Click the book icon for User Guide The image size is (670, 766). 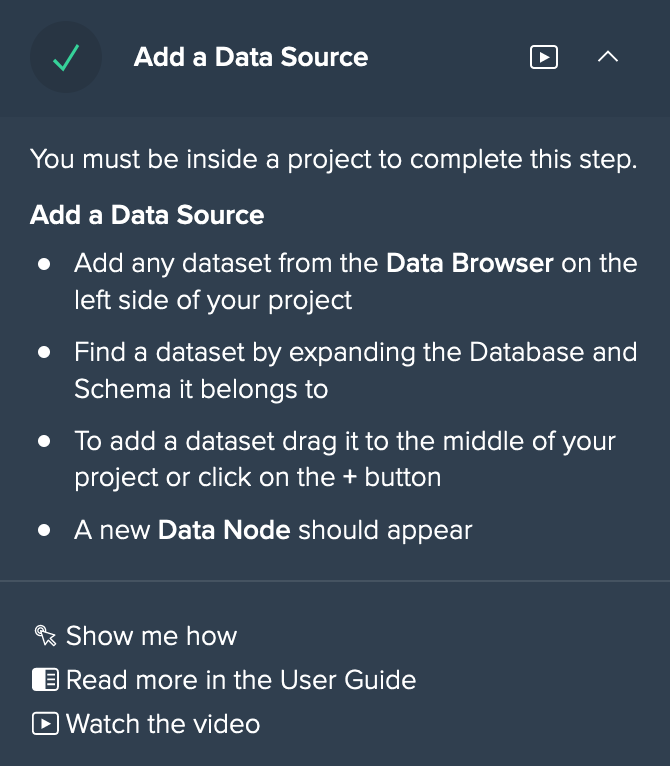coord(45,680)
